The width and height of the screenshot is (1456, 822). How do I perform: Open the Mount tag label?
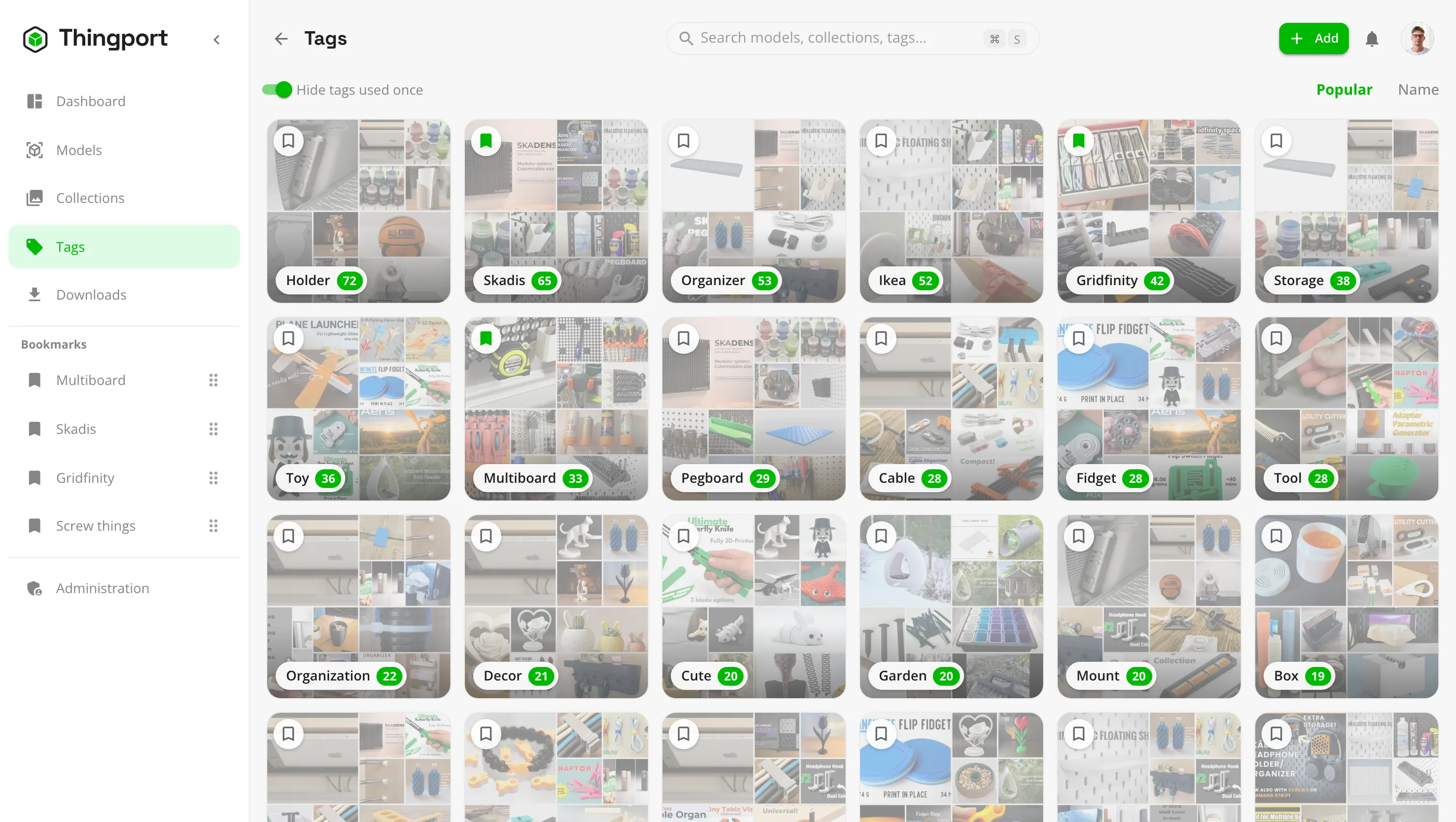click(x=1111, y=676)
